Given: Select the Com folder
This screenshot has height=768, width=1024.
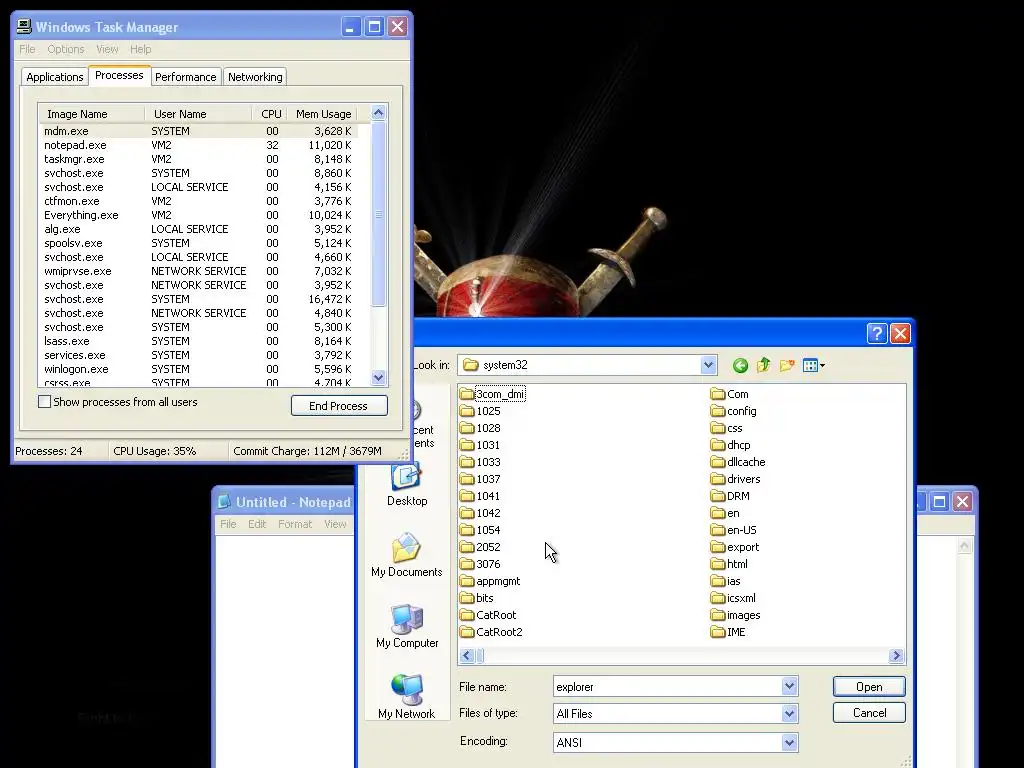Looking at the screenshot, I should [x=729, y=394].
